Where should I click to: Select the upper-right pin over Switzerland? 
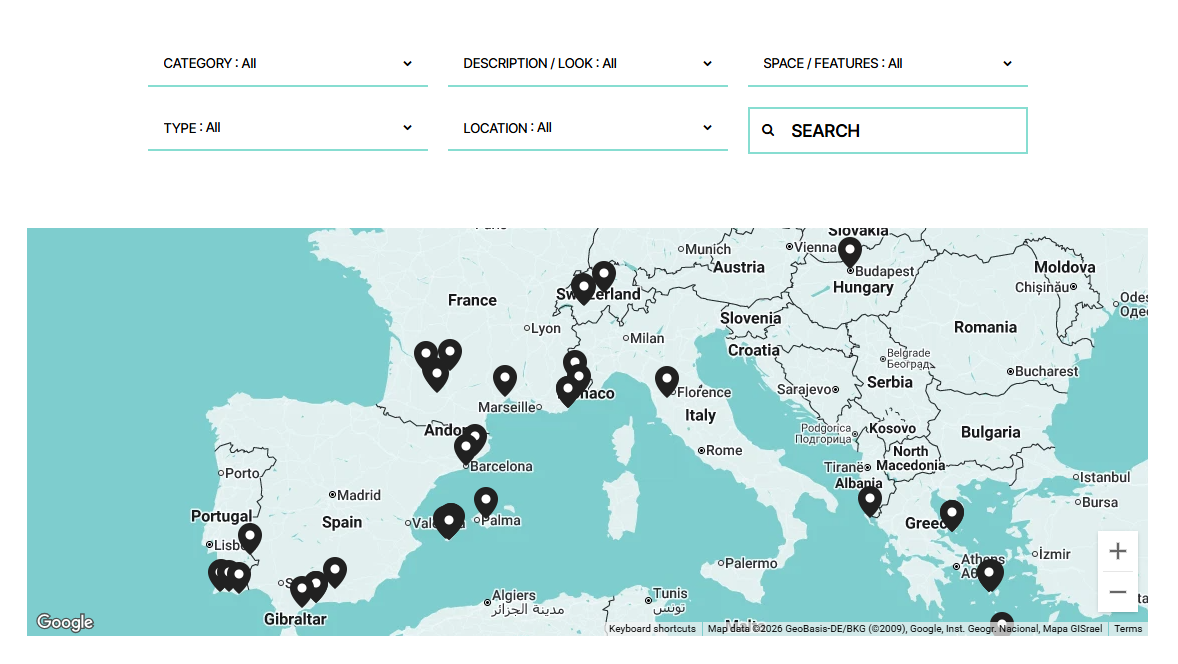604,276
